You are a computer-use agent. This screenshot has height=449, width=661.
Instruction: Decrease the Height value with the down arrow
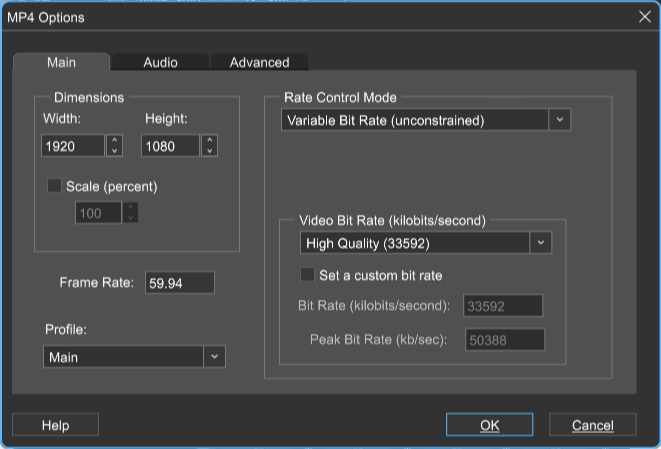coord(210,151)
